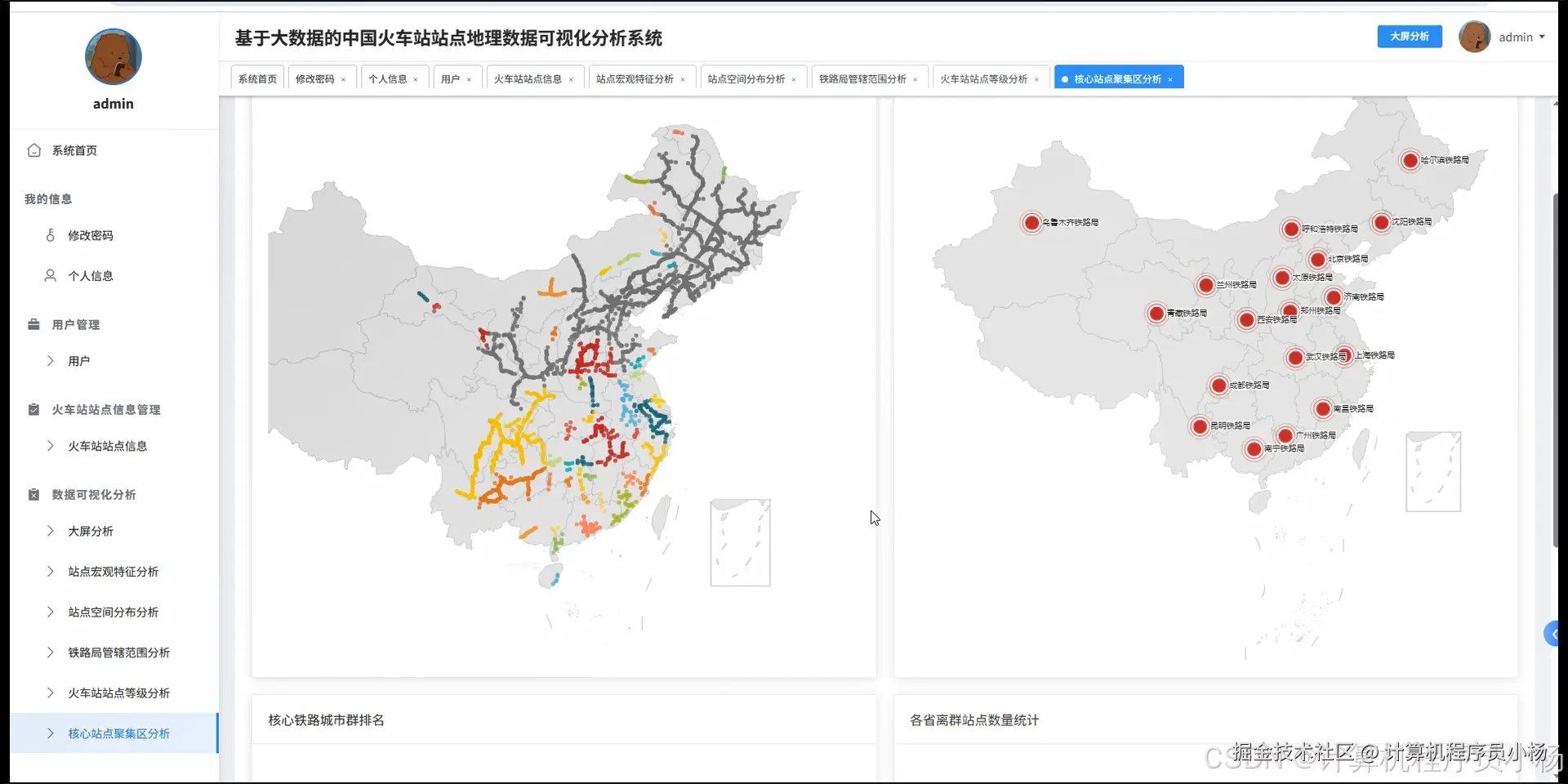
Task: Open 站点空间分布分析 in the sidebar
Action: (114, 612)
